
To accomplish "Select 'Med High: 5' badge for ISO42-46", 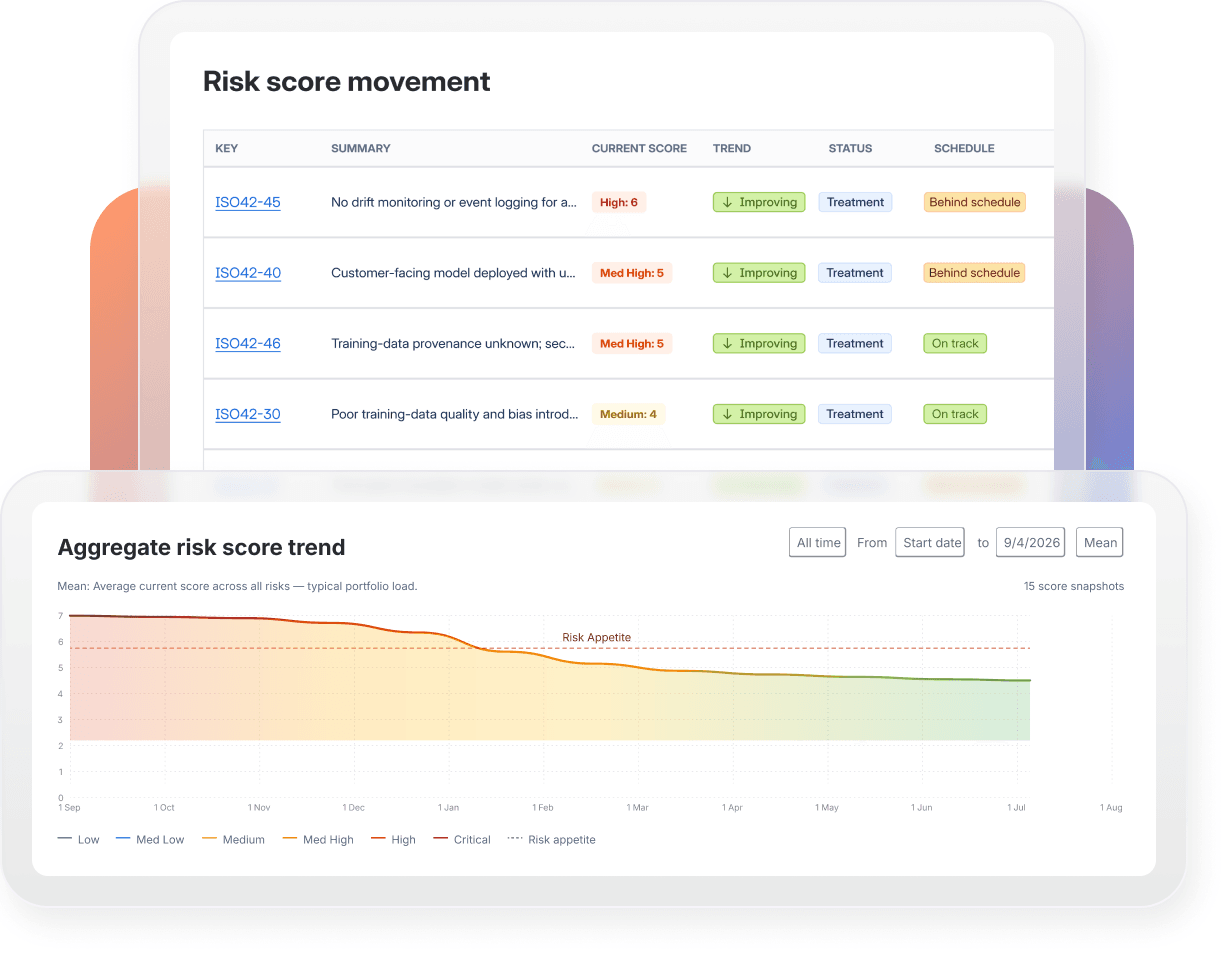I will point(632,343).
